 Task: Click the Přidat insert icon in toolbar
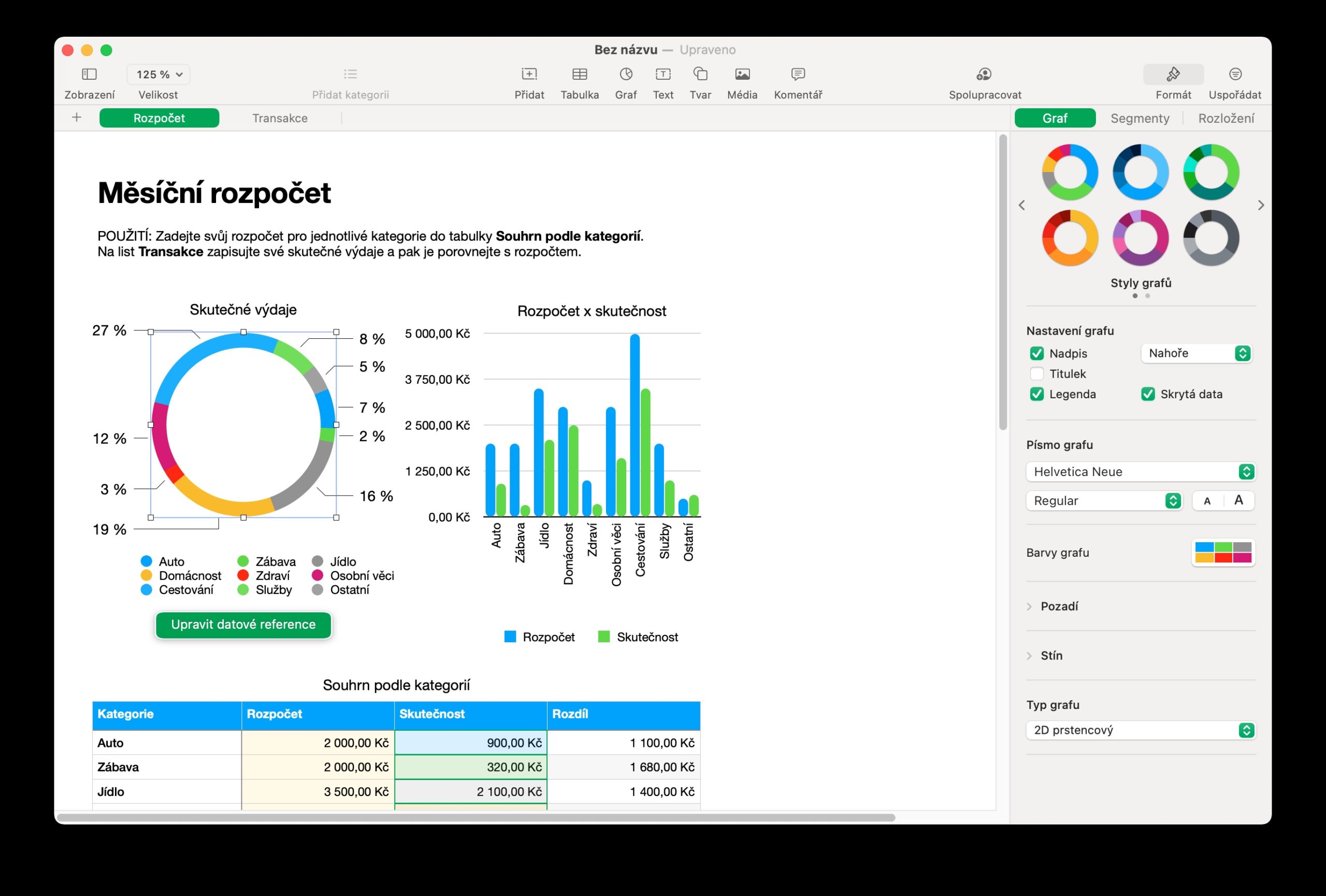coord(528,74)
